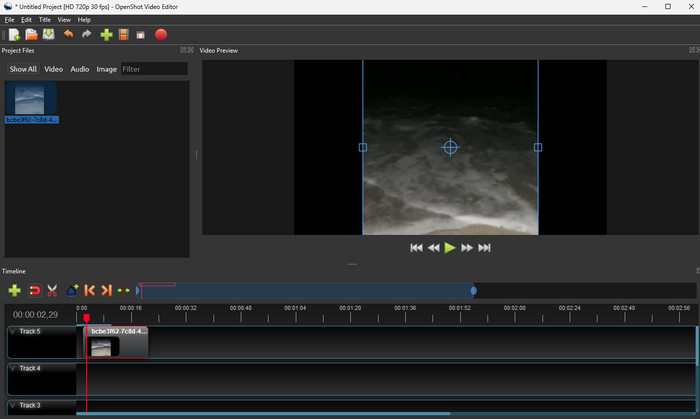The width and height of the screenshot is (700, 419).
Task: Select the clip on Track 5
Action: (117, 342)
